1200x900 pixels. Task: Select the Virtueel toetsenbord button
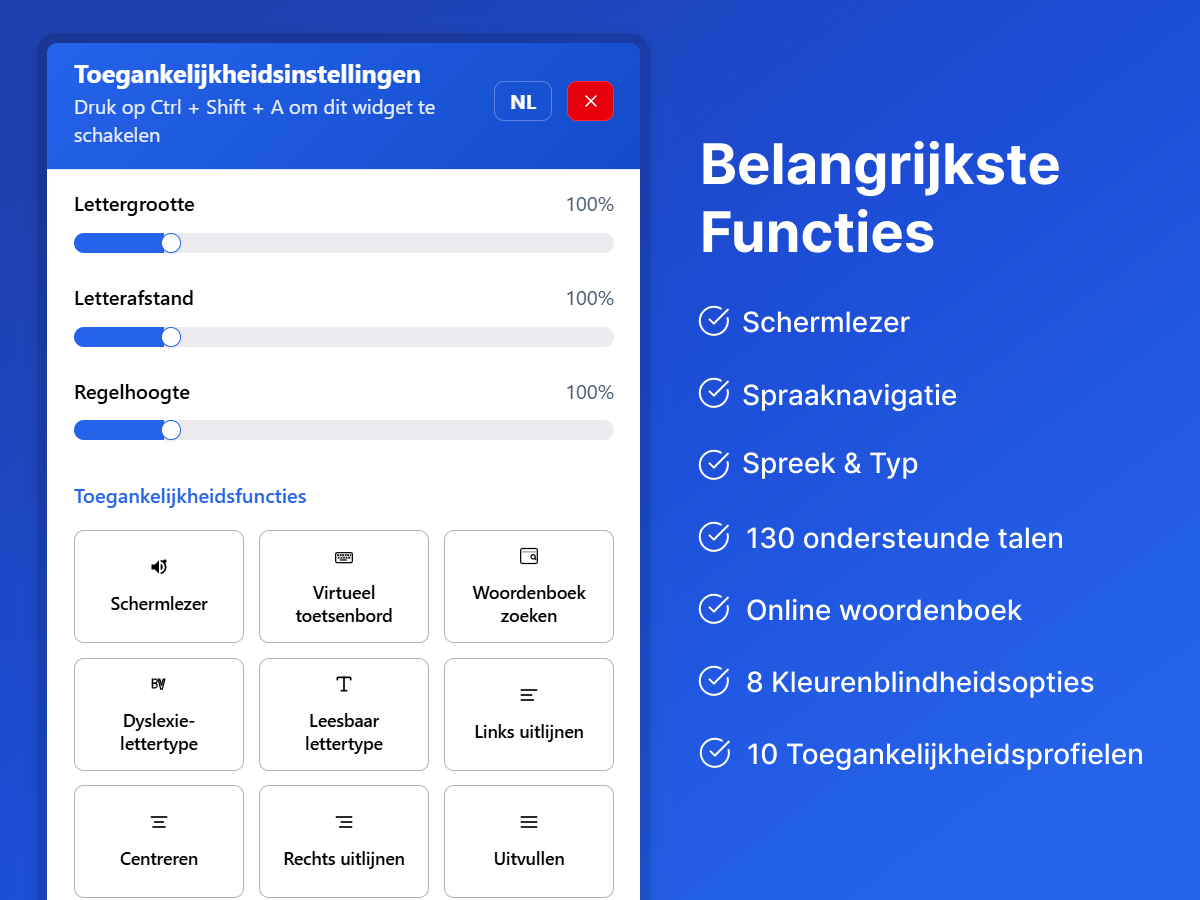coord(344,603)
